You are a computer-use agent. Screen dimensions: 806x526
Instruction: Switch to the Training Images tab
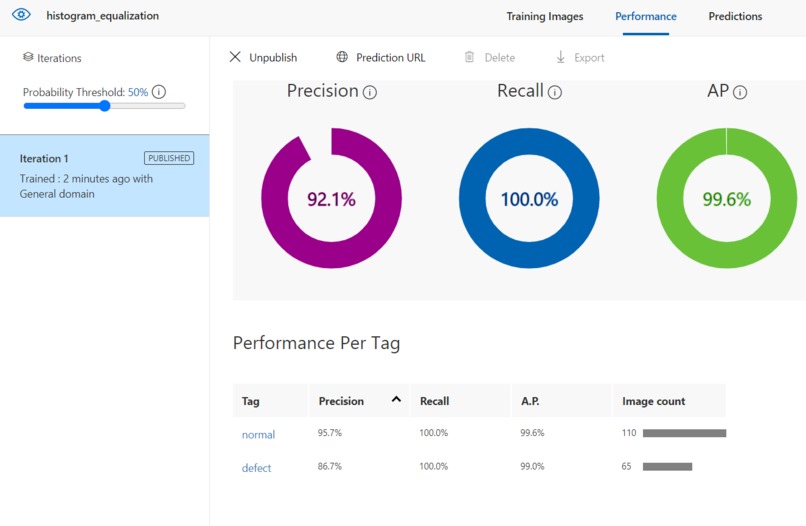point(544,16)
